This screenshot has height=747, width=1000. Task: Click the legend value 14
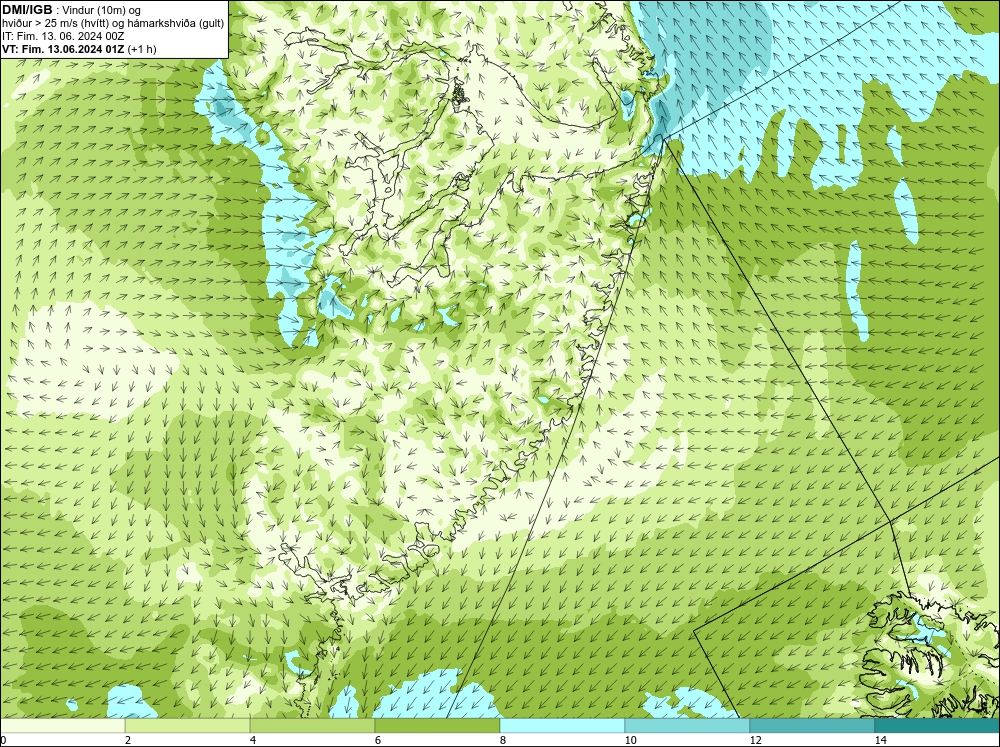coord(881,740)
